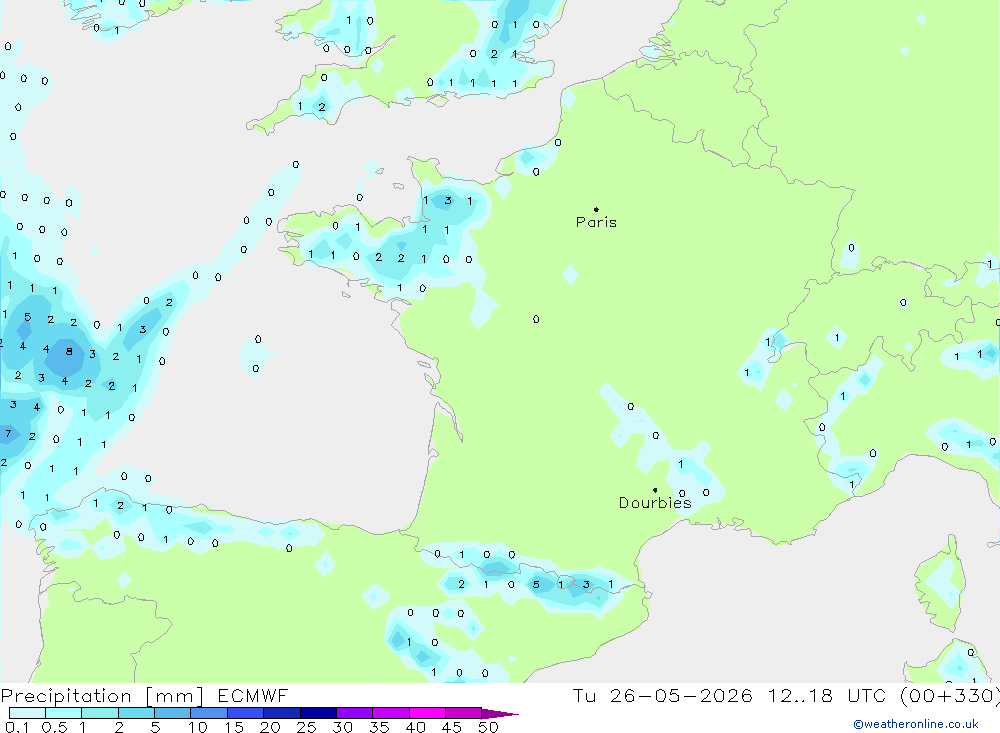Screen dimensions: 1000x733
Task: Click the legend scale label '0.5'
Action: 54,727
